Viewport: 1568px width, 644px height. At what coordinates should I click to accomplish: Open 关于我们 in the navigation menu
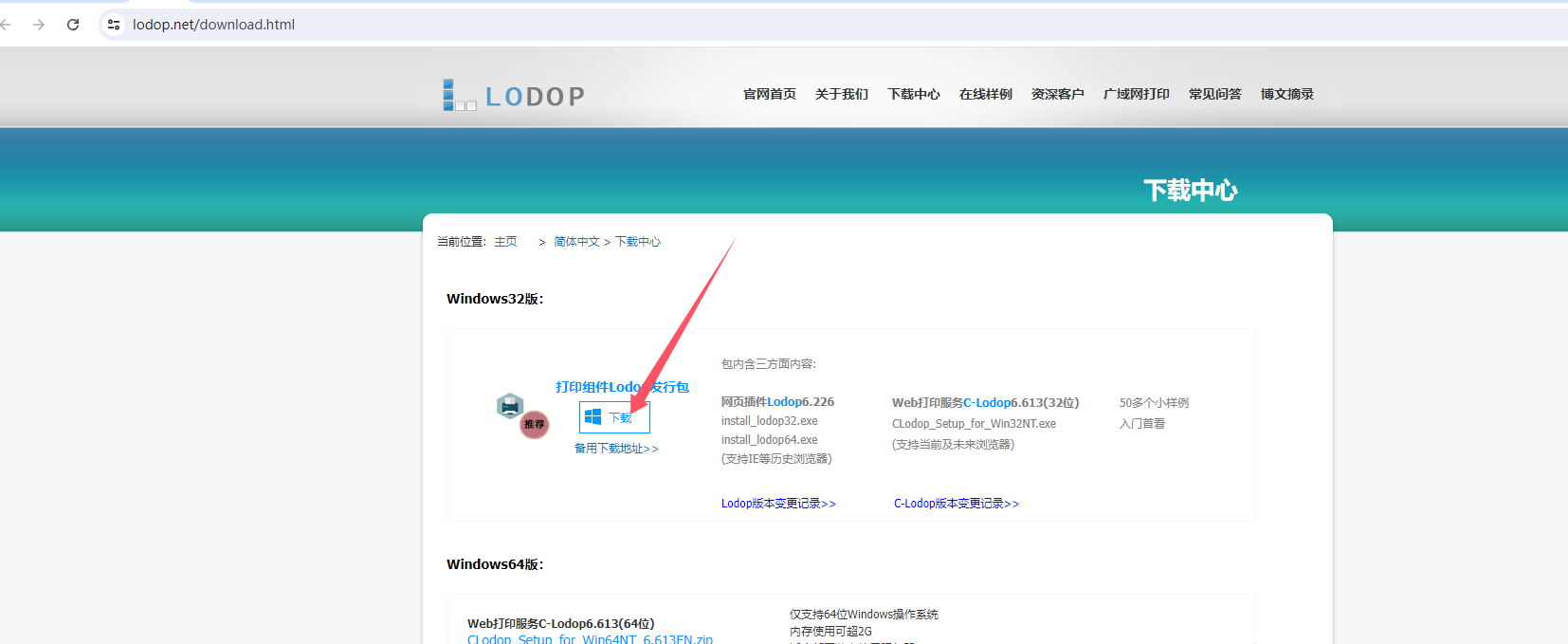coord(842,94)
